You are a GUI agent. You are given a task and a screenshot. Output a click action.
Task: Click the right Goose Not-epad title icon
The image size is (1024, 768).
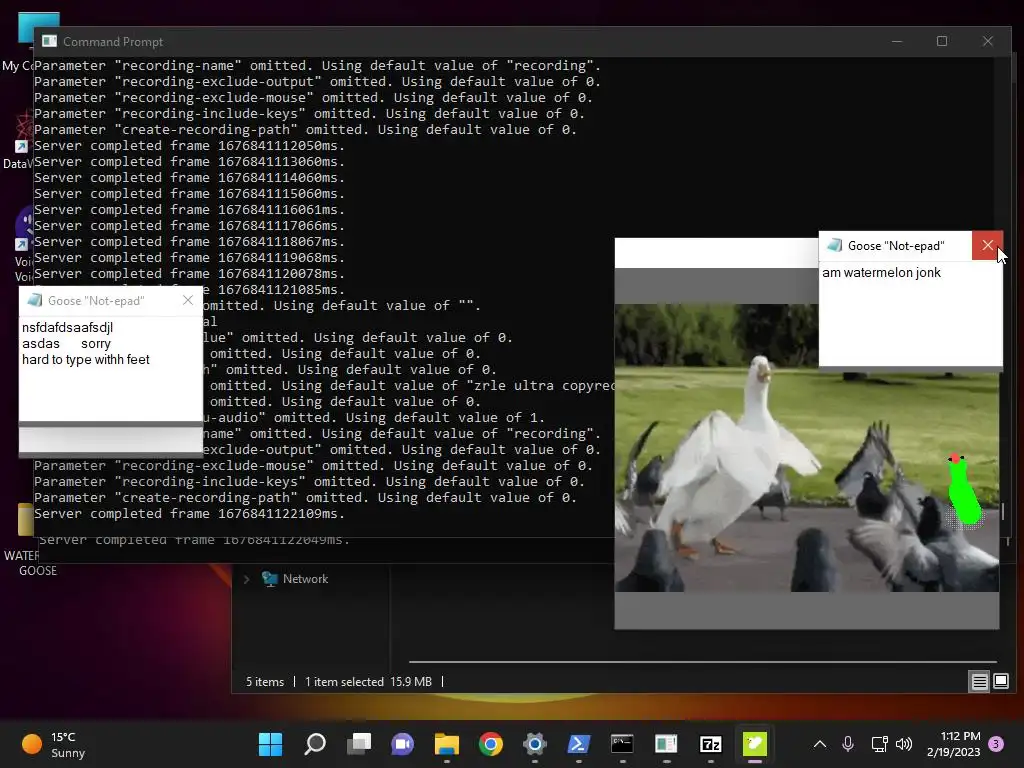click(834, 246)
